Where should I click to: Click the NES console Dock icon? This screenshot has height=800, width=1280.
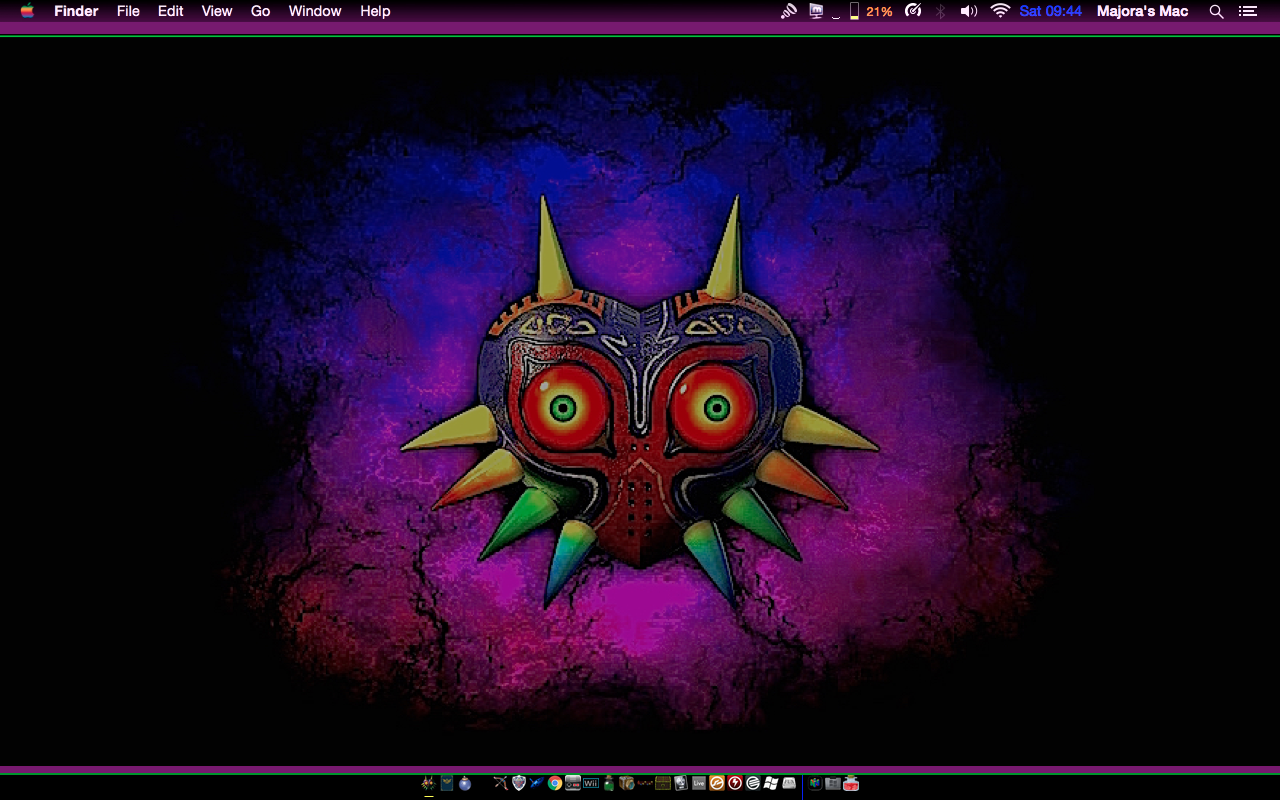573,783
